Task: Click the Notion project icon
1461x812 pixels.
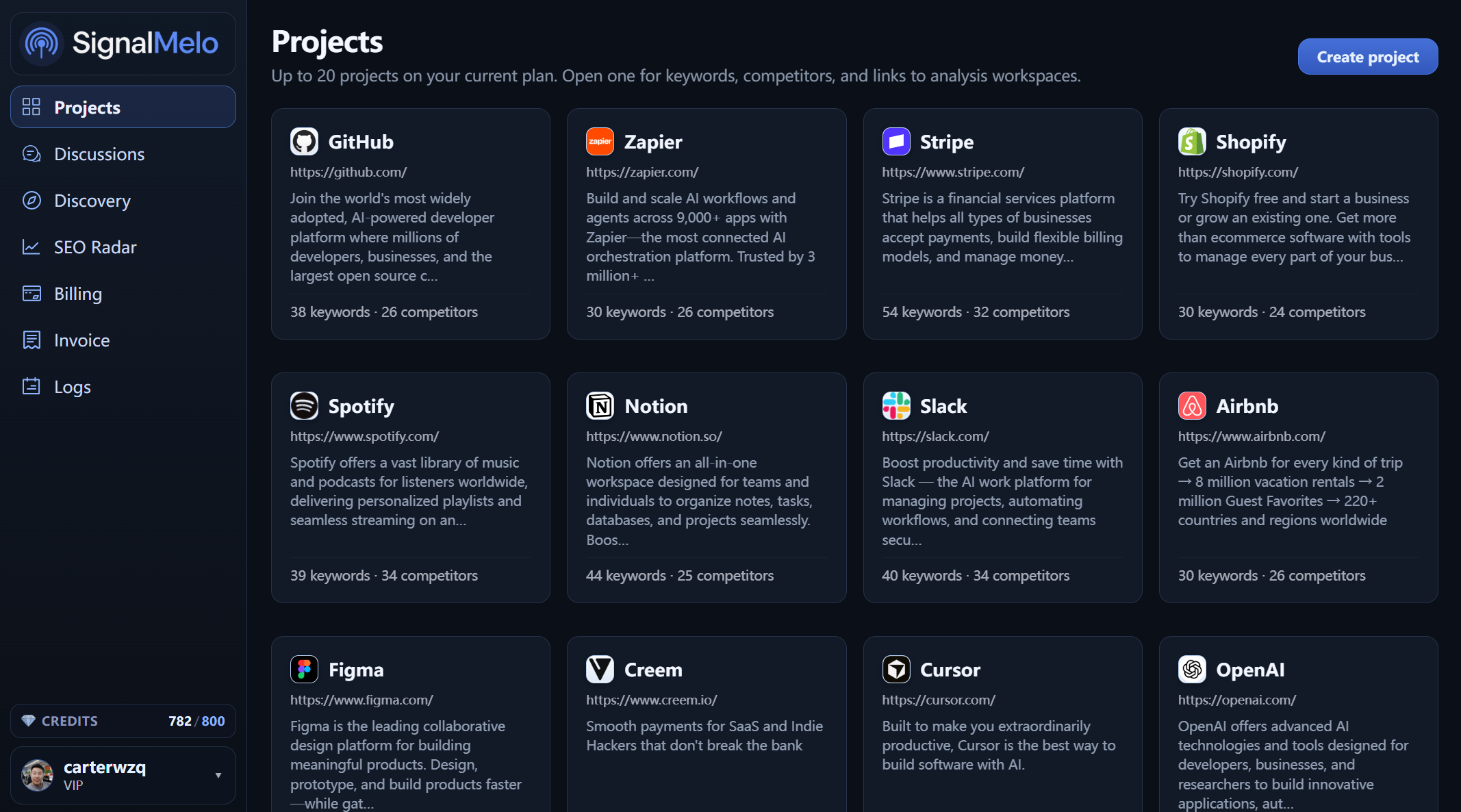Action: (x=600, y=405)
